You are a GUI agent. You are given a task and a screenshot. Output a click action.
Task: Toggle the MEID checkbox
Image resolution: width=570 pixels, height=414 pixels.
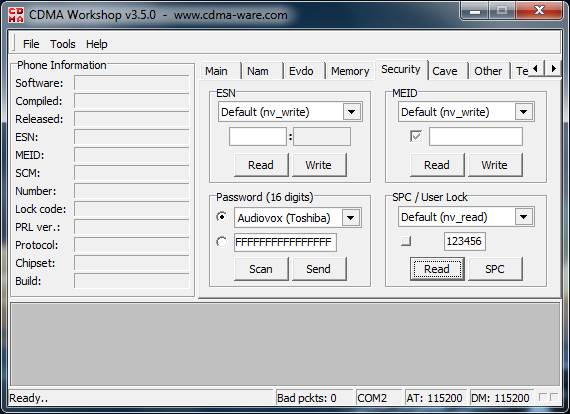[416, 136]
